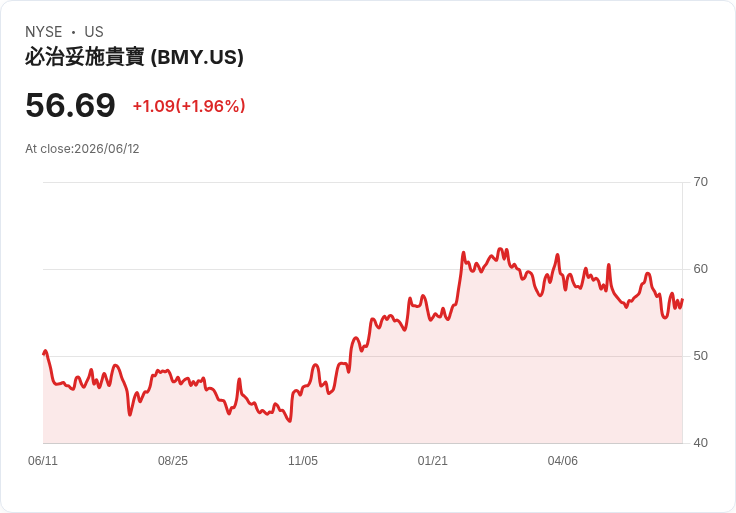Click the 60 y-axis price label

(x=700, y=269)
